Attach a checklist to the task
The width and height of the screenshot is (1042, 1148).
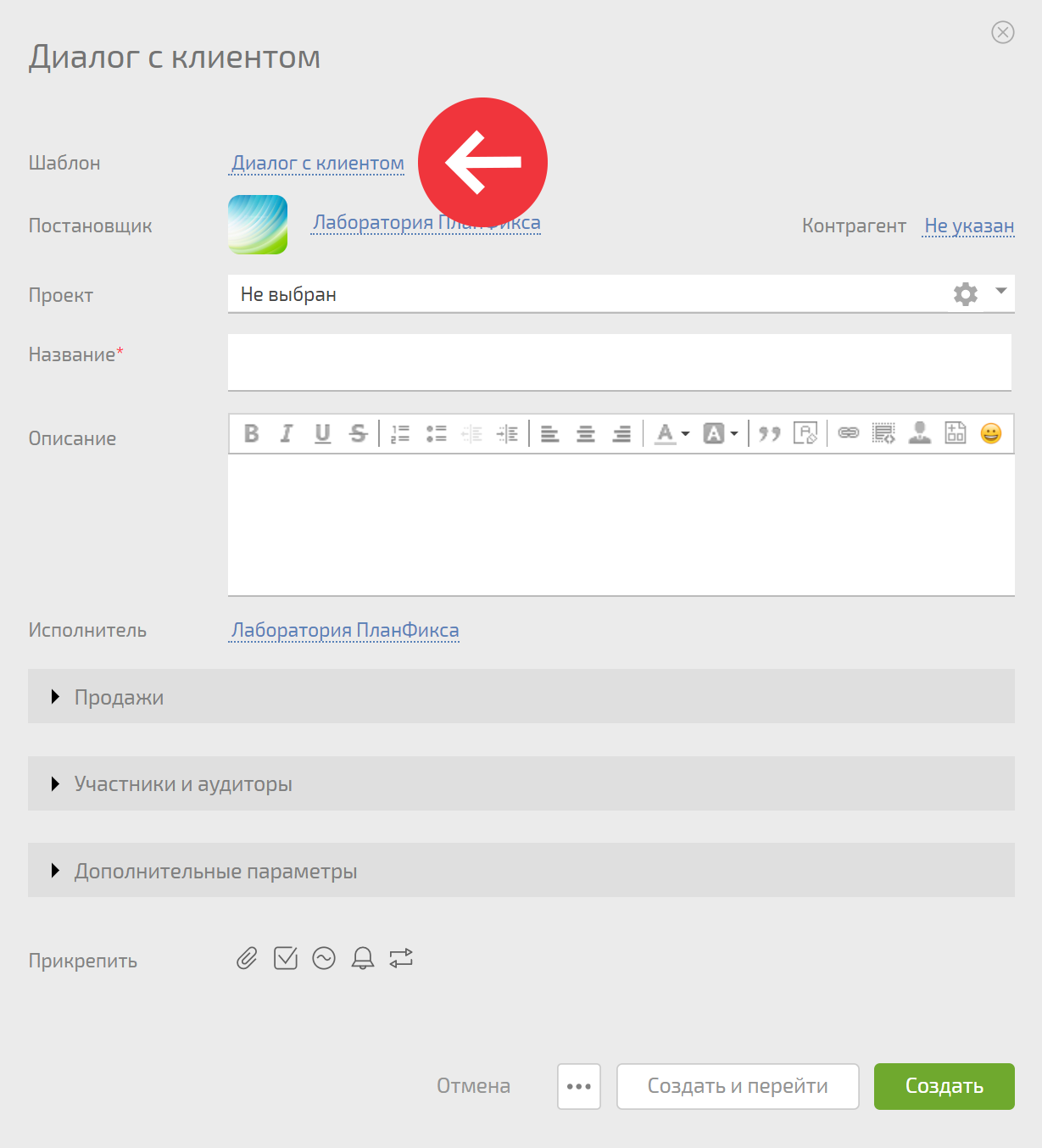286,958
